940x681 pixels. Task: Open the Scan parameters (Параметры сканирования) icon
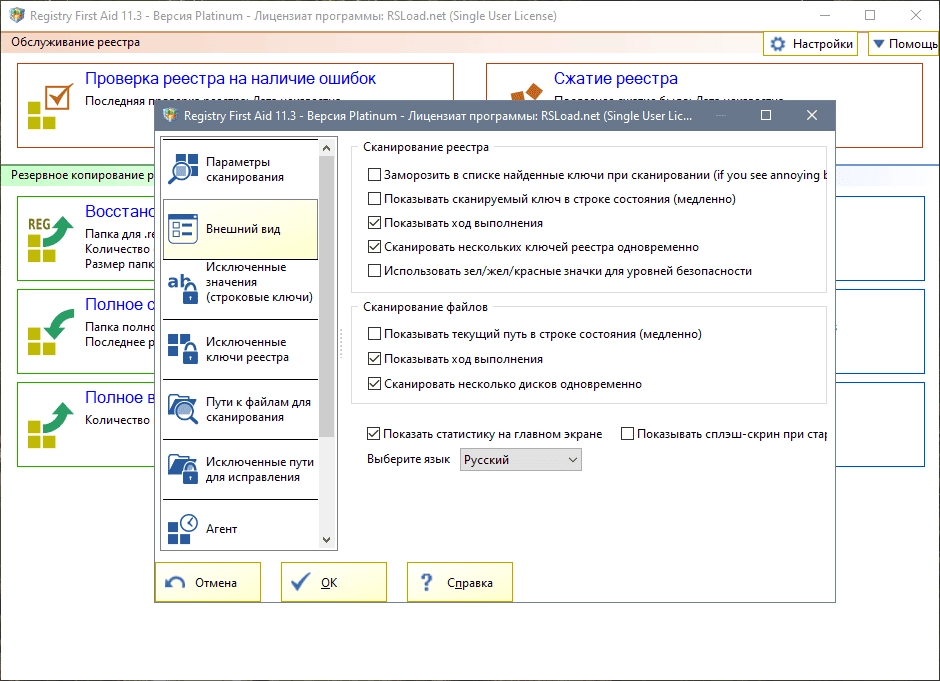[x=183, y=169]
